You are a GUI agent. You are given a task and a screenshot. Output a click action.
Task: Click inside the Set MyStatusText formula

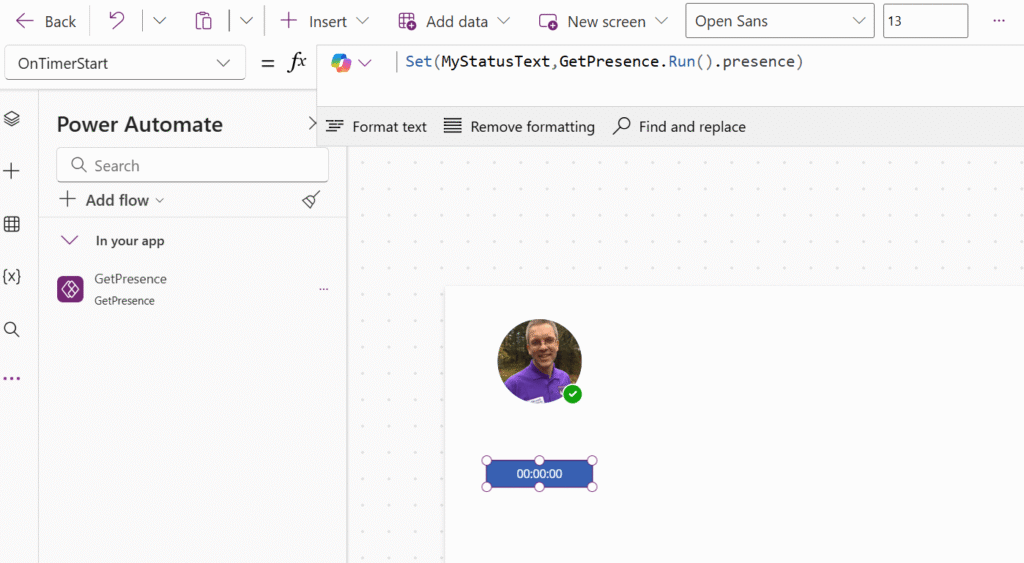(x=604, y=61)
